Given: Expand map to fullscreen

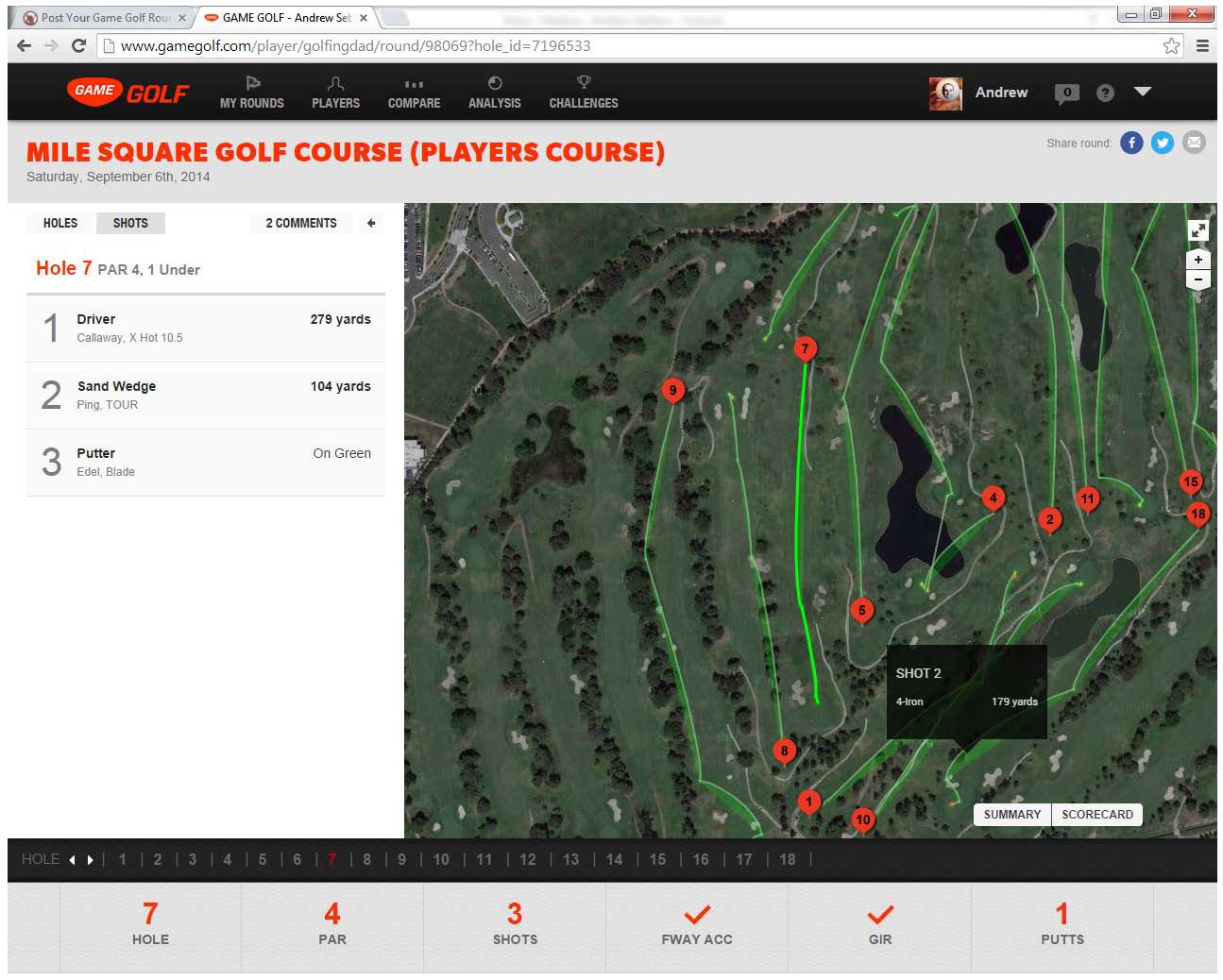Looking at the screenshot, I should (x=1198, y=229).
